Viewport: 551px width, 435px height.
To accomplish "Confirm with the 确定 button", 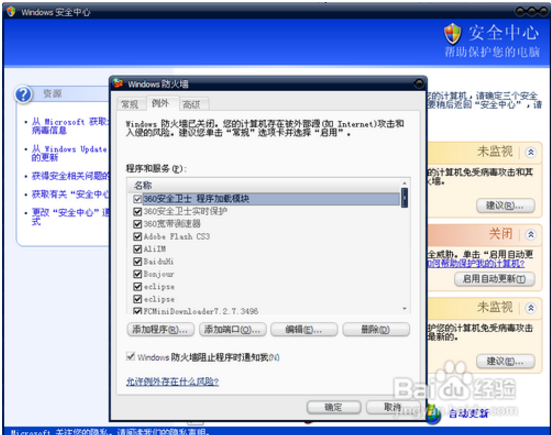I will 333,407.
